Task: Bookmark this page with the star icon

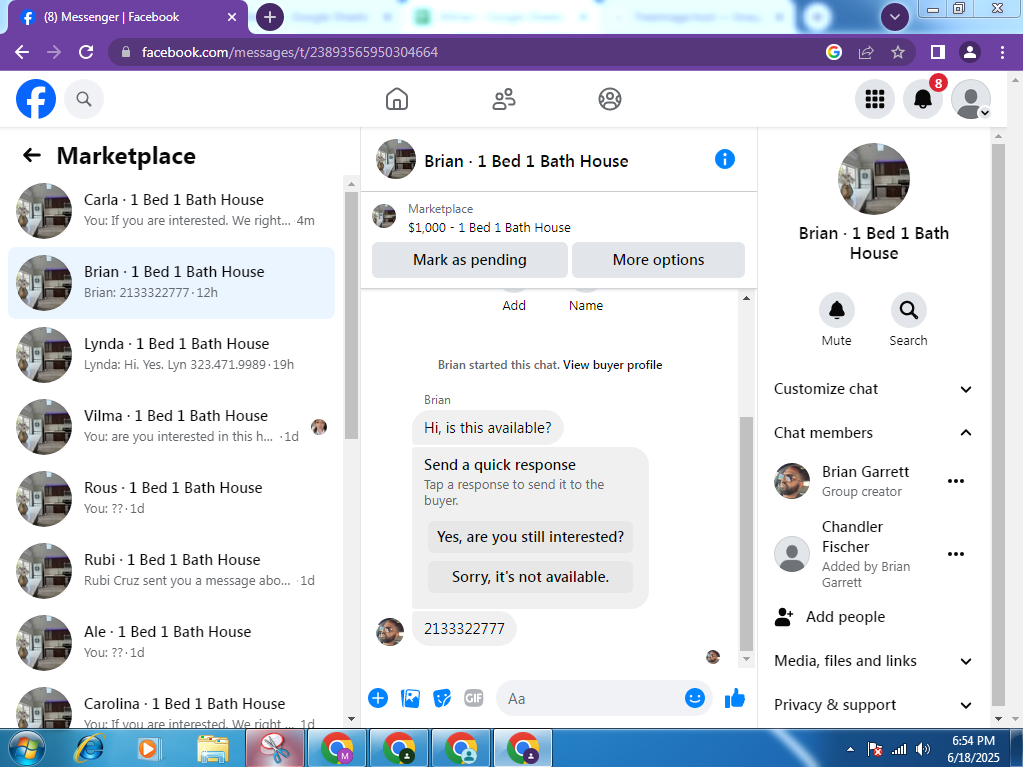Action: pos(898,52)
